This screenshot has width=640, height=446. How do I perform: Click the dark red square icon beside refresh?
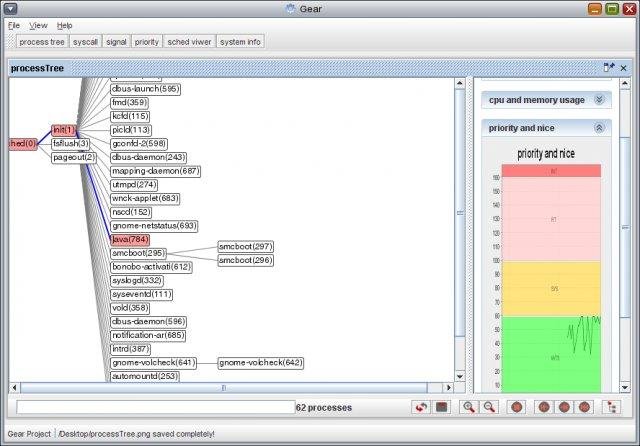click(x=442, y=407)
